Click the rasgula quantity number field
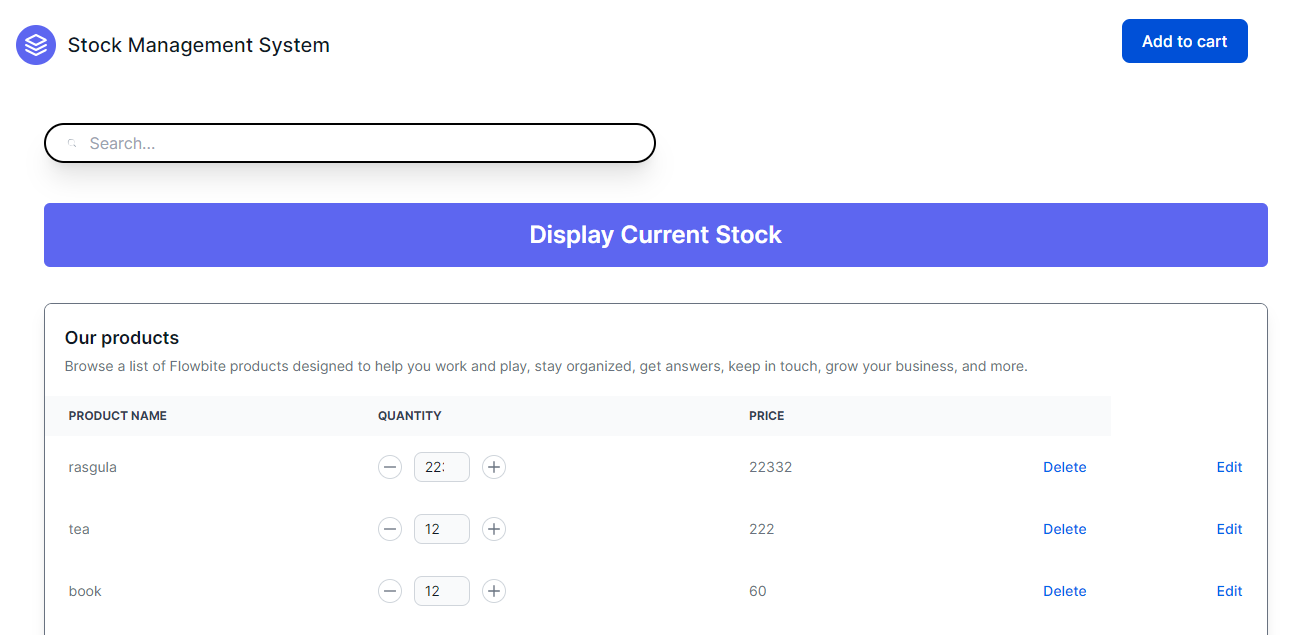 [442, 467]
